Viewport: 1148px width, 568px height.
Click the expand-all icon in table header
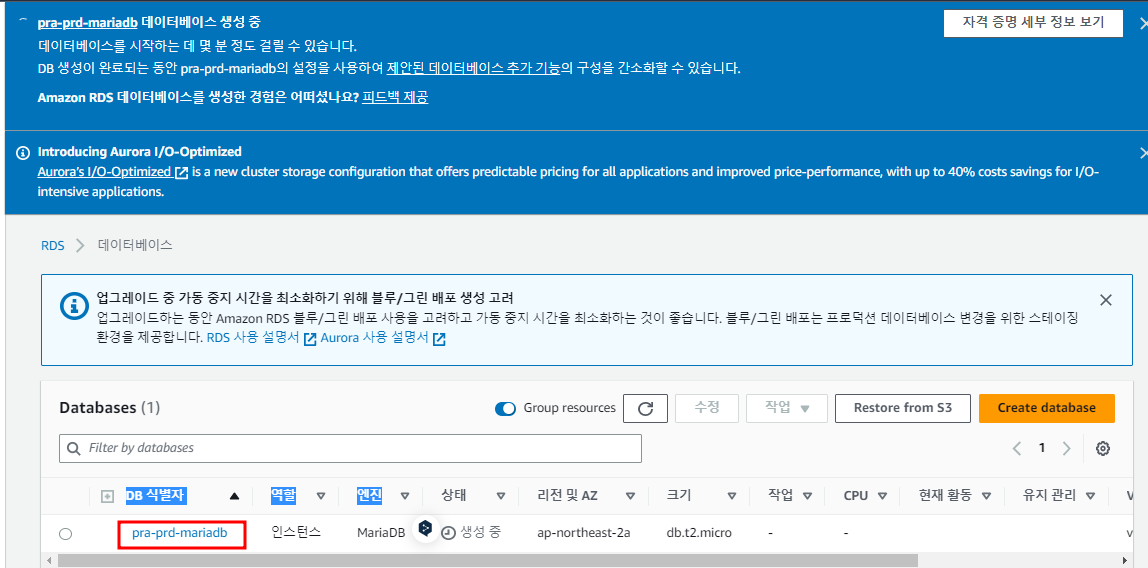(107, 496)
